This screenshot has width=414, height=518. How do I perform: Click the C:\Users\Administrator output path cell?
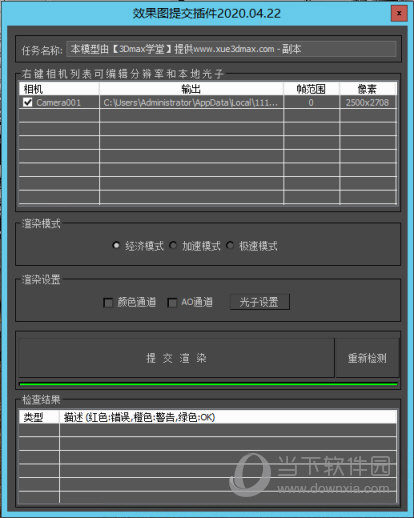tap(191, 103)
